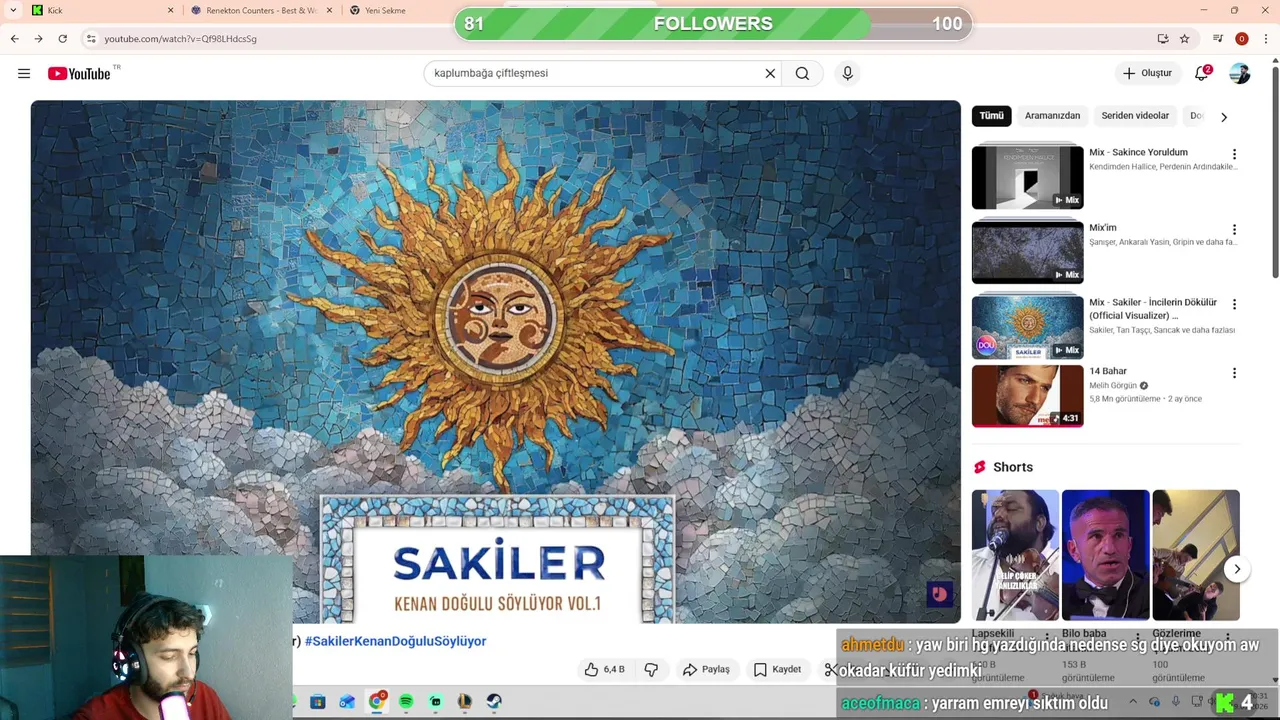Open the Mix - Sakince Yoruldum thumbnail

(x=1027, y=177)
